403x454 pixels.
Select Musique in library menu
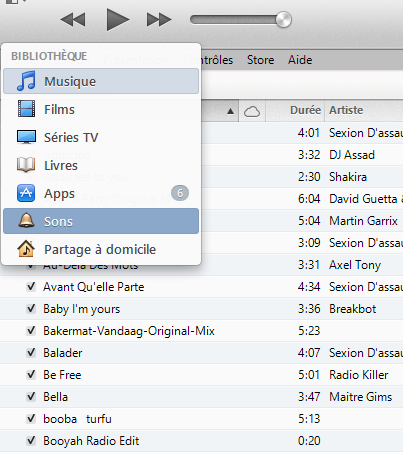(101, 81)
